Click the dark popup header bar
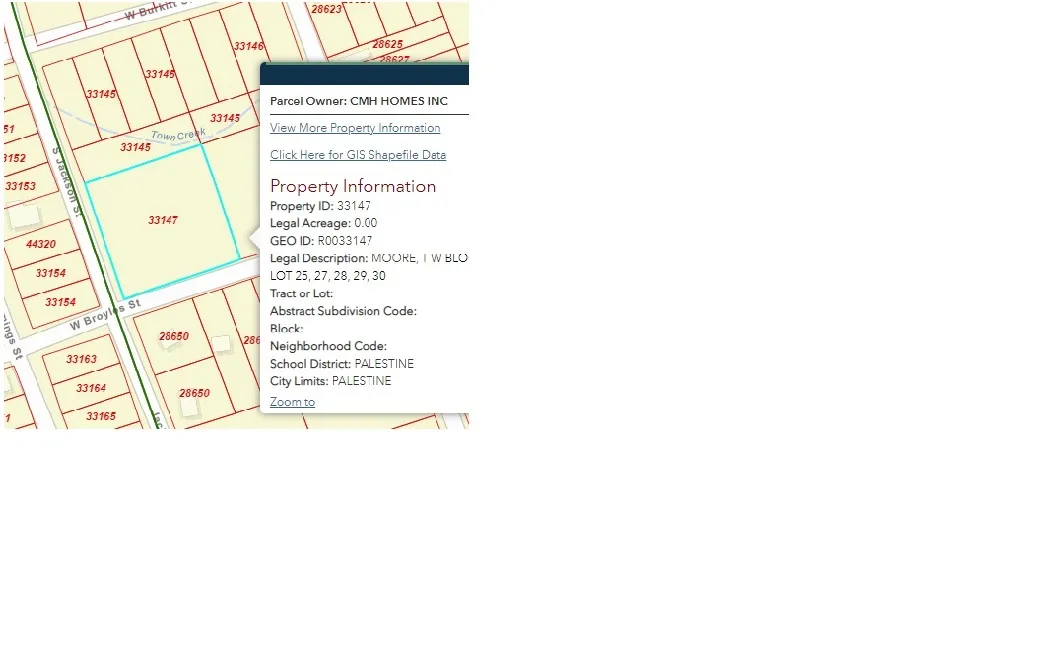This screenshot has height=668, width=1043. tap(364, 75)
